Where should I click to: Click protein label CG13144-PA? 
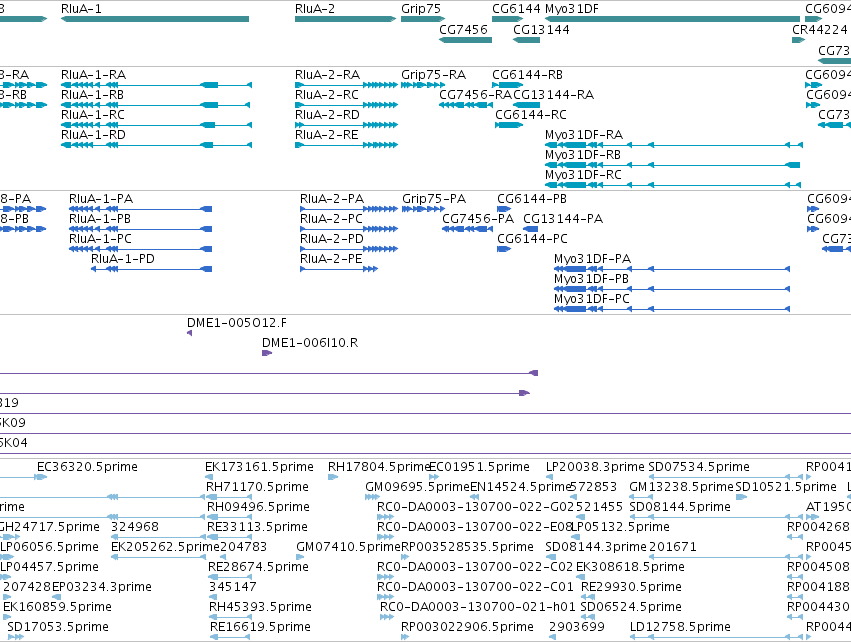[563, 219]
